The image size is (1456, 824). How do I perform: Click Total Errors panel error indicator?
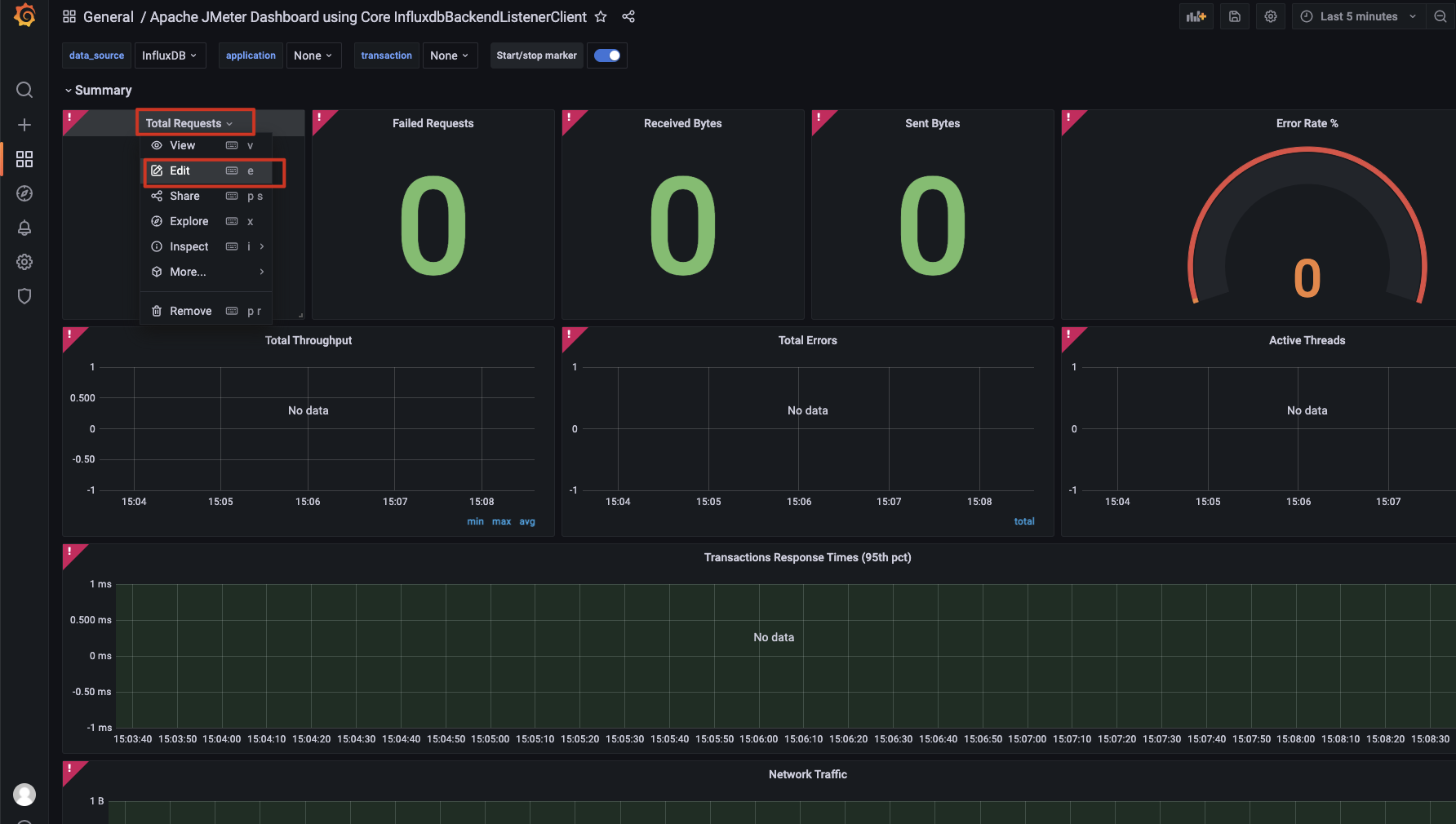pos(570,334)
